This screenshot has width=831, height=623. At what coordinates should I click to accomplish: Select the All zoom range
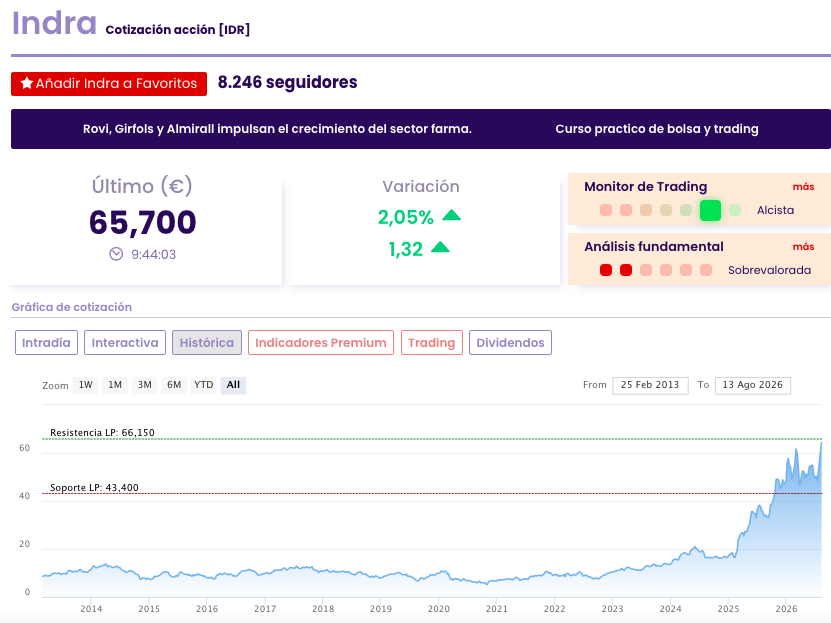click(233, 385)
